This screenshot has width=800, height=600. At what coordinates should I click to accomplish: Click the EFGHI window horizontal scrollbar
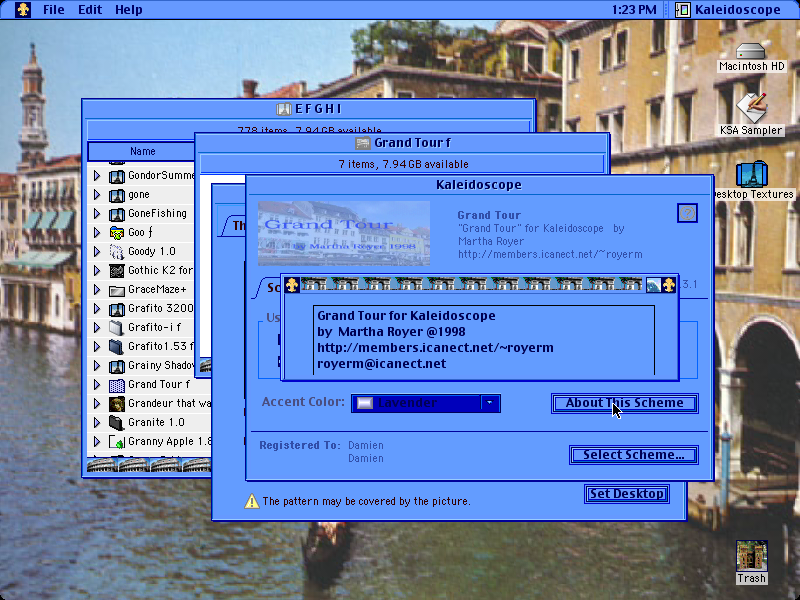click(148, 465)
